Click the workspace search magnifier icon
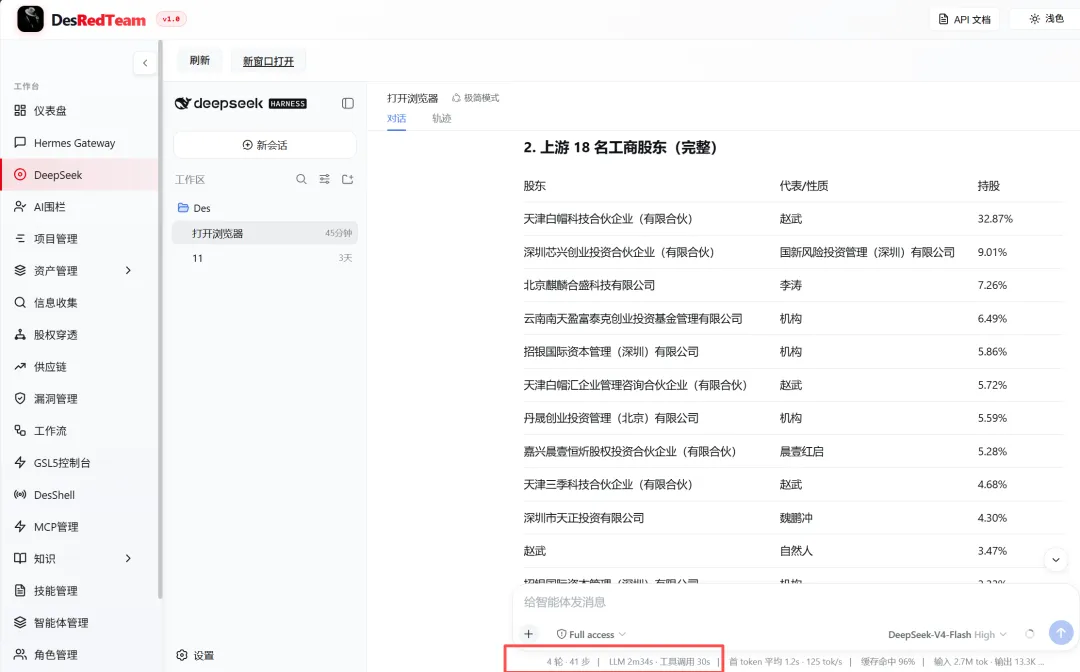 (301, 179)
